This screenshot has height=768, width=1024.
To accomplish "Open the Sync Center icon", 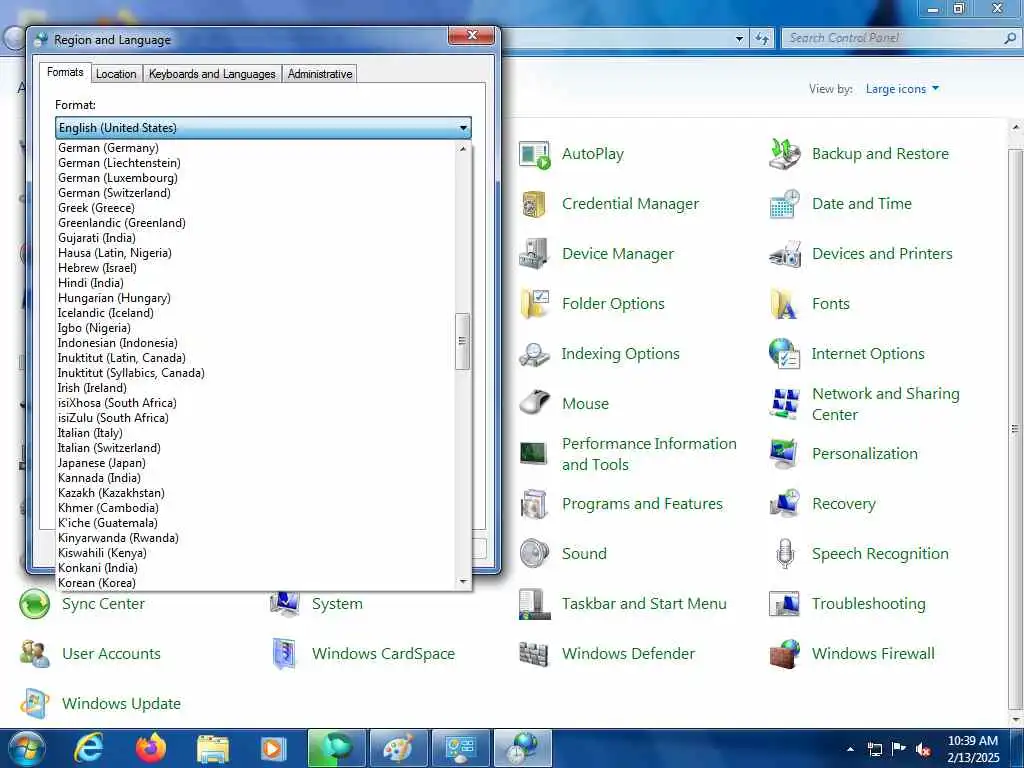I will [35, 603].
